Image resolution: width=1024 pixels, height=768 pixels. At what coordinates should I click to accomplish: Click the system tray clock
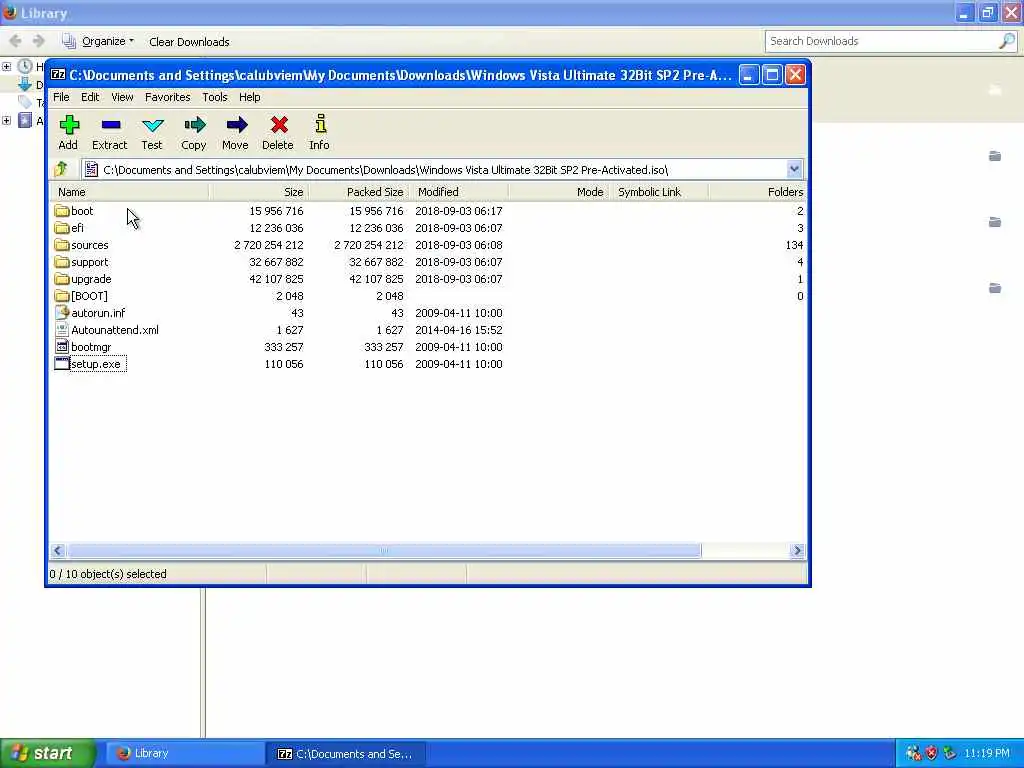(x=987, y=753)
